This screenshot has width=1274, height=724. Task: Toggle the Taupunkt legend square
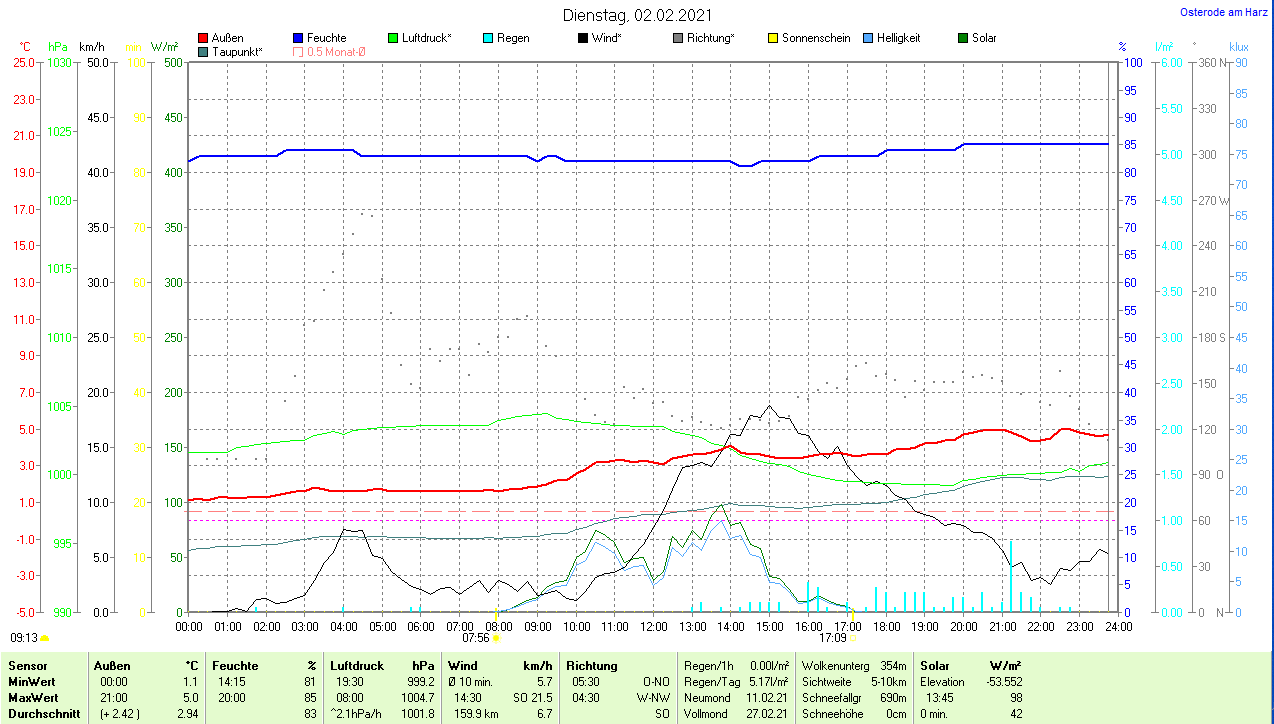click(x=204, y=51)
